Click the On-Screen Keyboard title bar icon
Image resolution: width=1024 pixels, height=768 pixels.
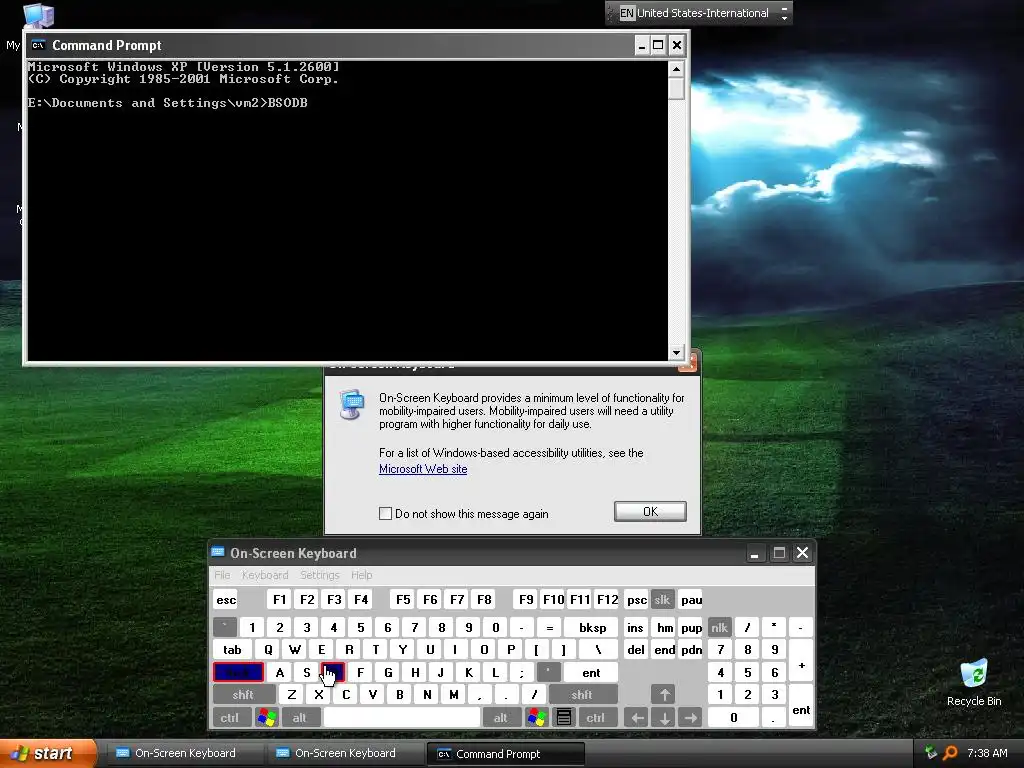(217, 552)
